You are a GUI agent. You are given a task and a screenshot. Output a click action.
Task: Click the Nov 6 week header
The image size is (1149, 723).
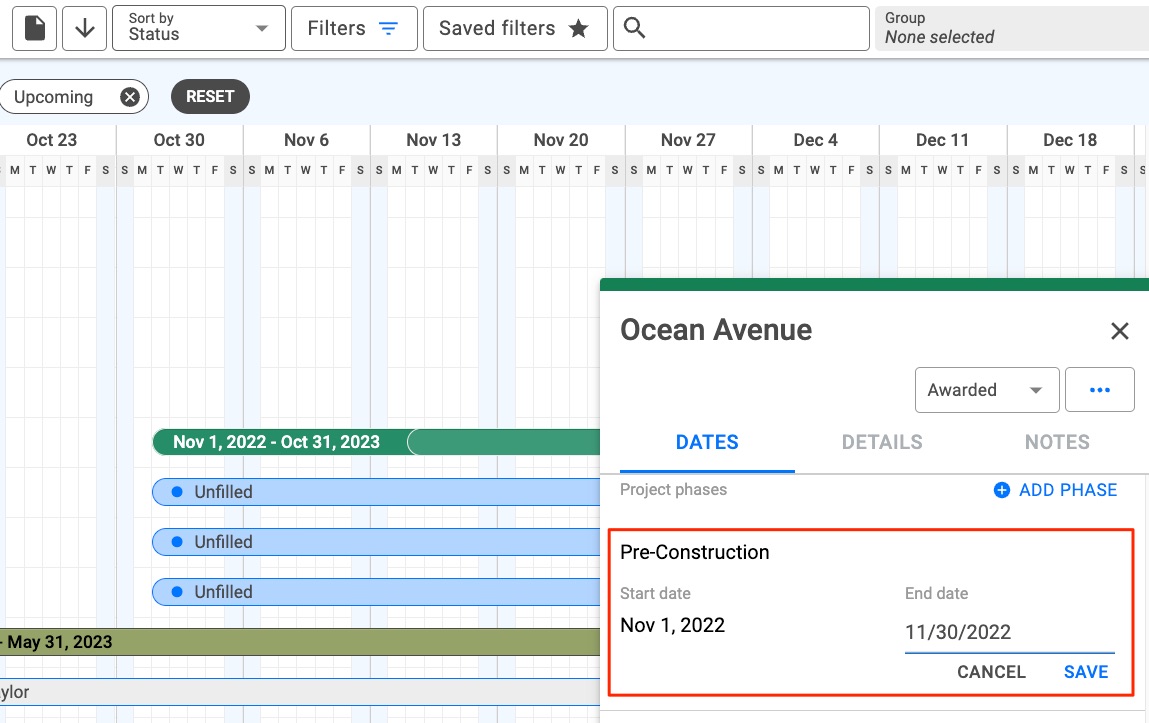(x=306, y=140)
